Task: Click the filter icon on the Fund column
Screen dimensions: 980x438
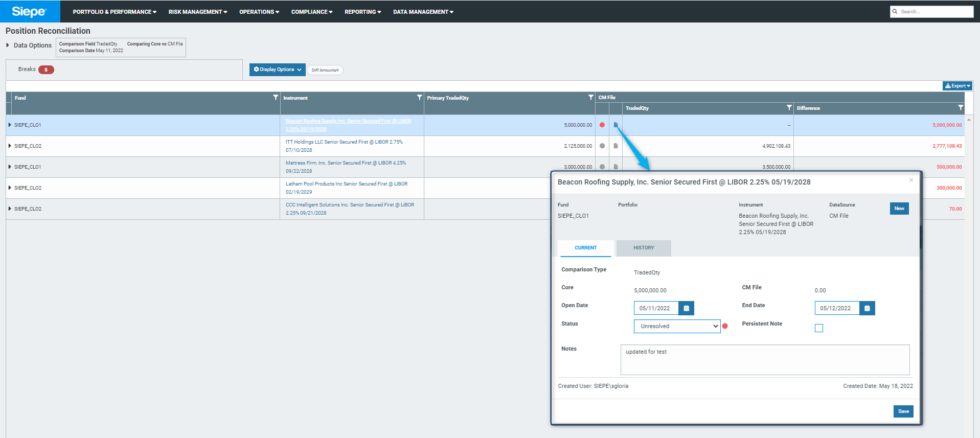Action: [275, 98]
